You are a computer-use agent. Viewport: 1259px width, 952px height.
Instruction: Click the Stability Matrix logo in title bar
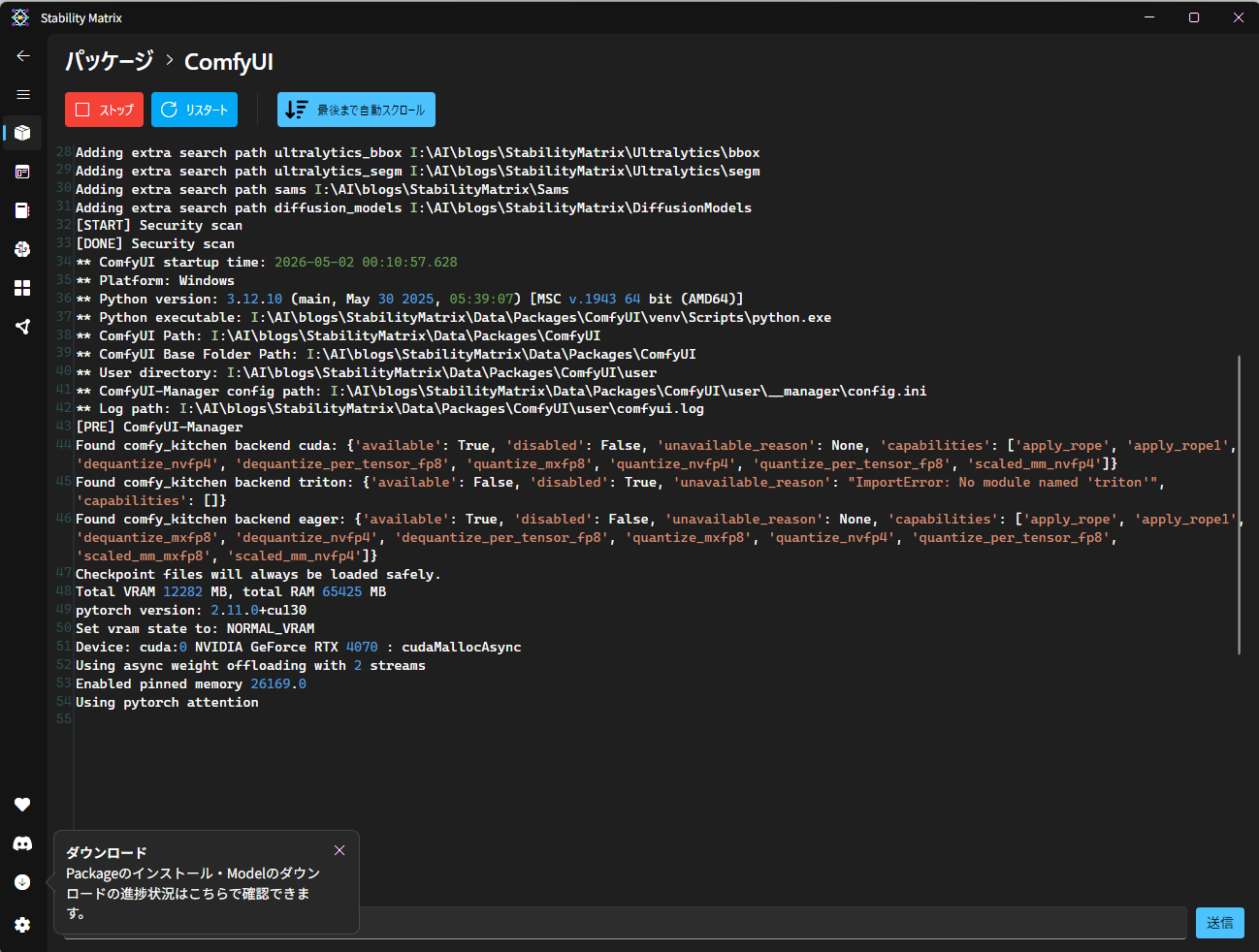pyautogui.click(x=20, y=17)
